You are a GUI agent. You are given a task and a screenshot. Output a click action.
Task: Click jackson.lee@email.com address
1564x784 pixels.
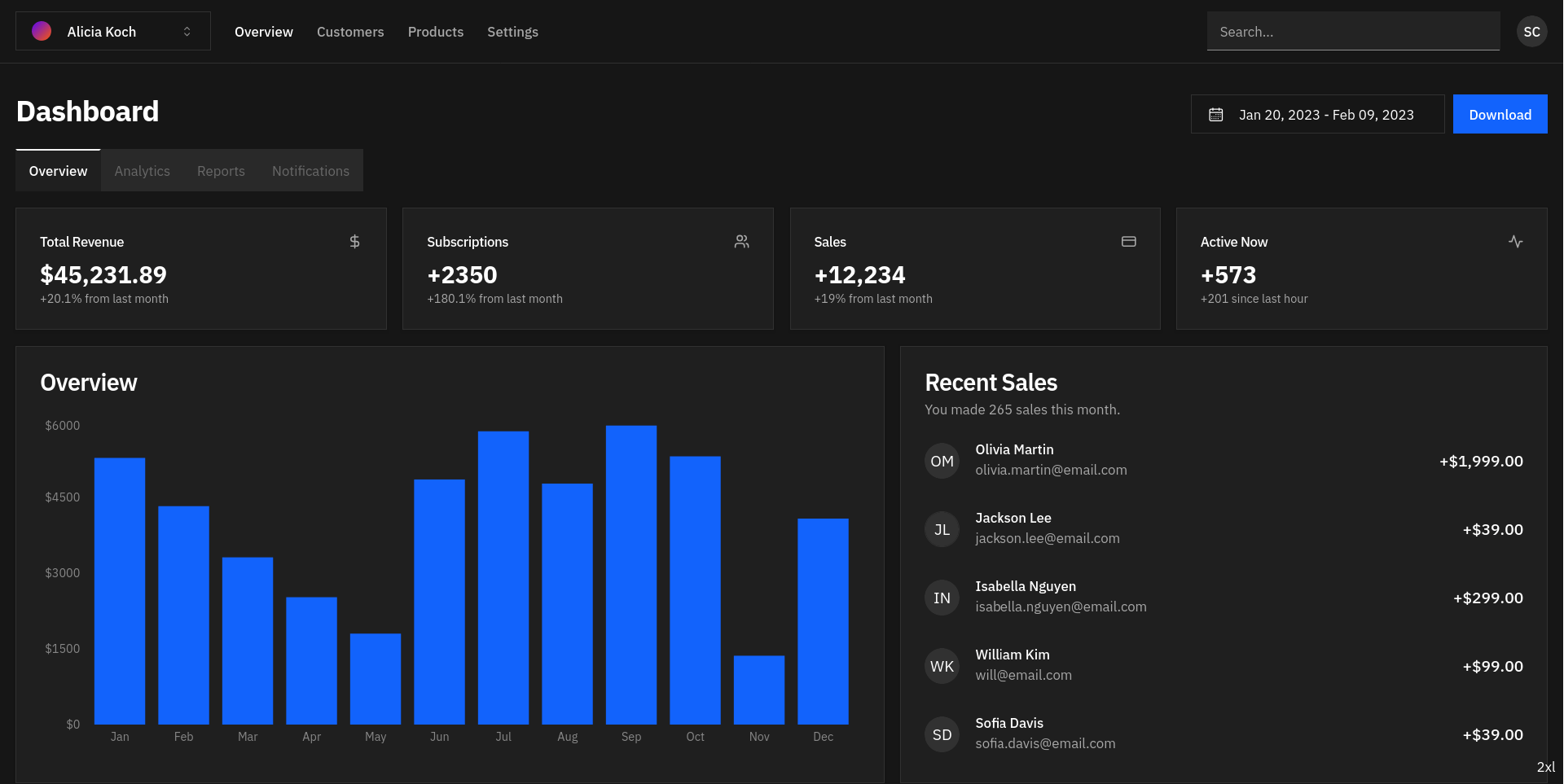click(1048, 538)
